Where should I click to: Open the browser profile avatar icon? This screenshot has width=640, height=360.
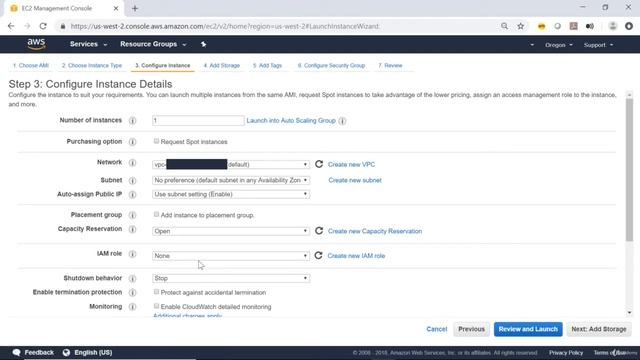tap(613, 26)
